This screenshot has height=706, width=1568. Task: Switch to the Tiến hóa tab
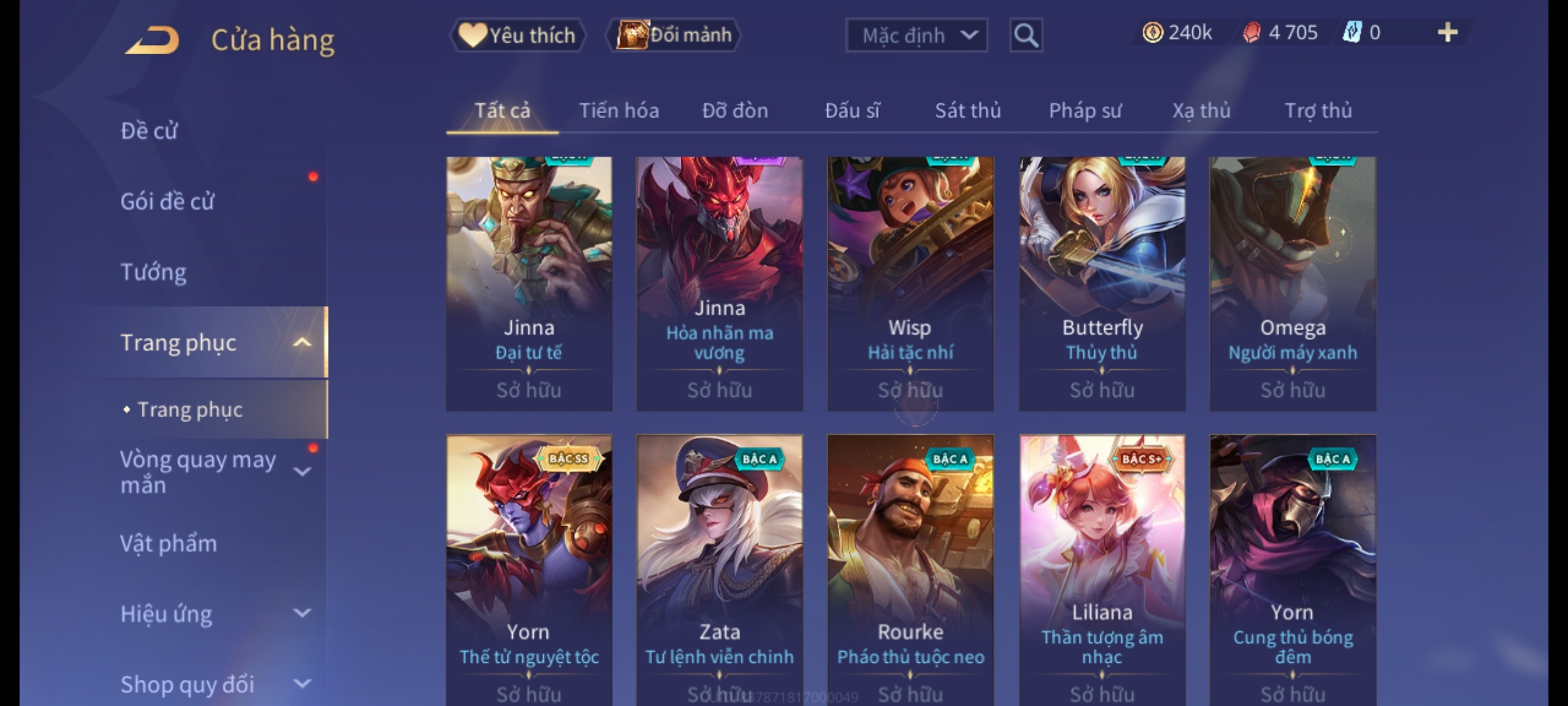[619, 111]
